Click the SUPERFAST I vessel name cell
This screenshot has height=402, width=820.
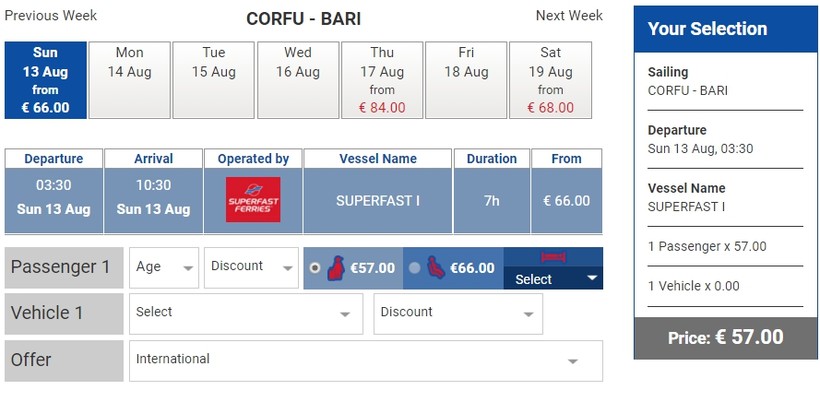pyautogui.click(x=377, y=201)
